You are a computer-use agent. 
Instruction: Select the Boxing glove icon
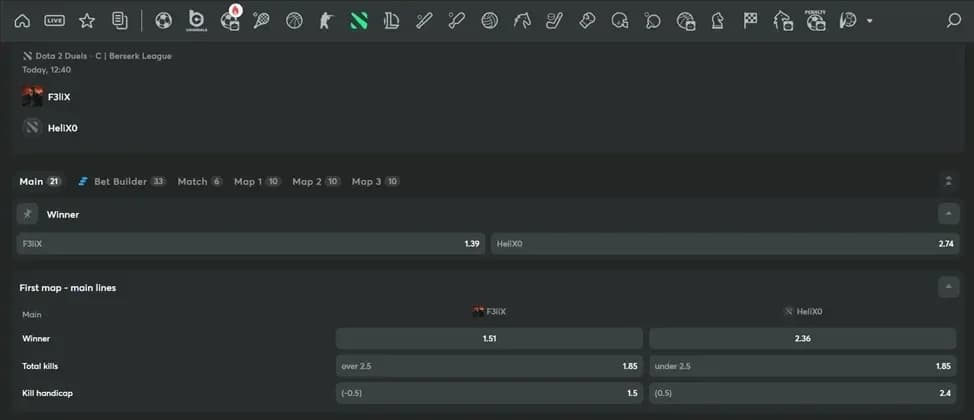[x=587, y=21]
